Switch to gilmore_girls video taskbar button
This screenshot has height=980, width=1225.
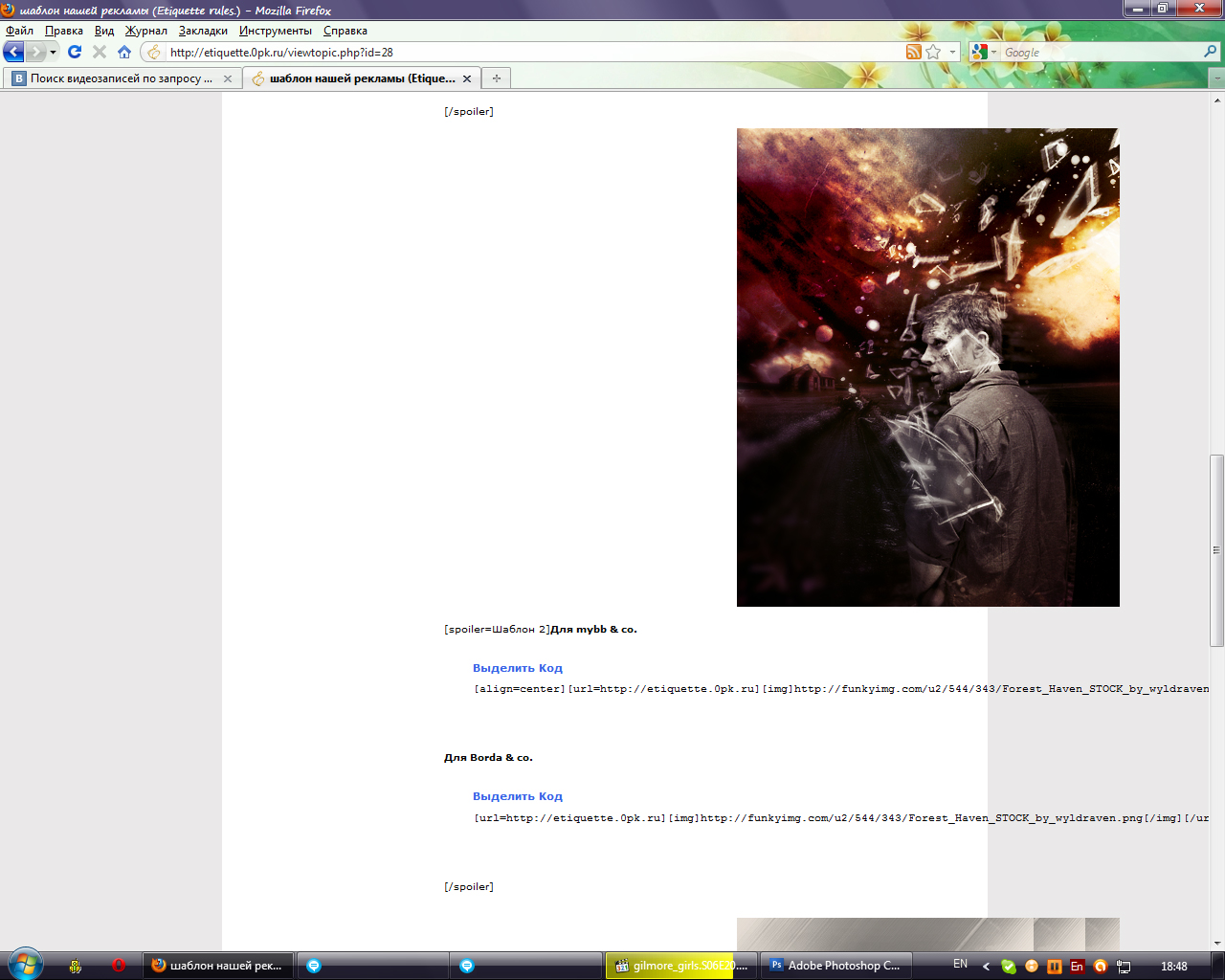(681, 966)
